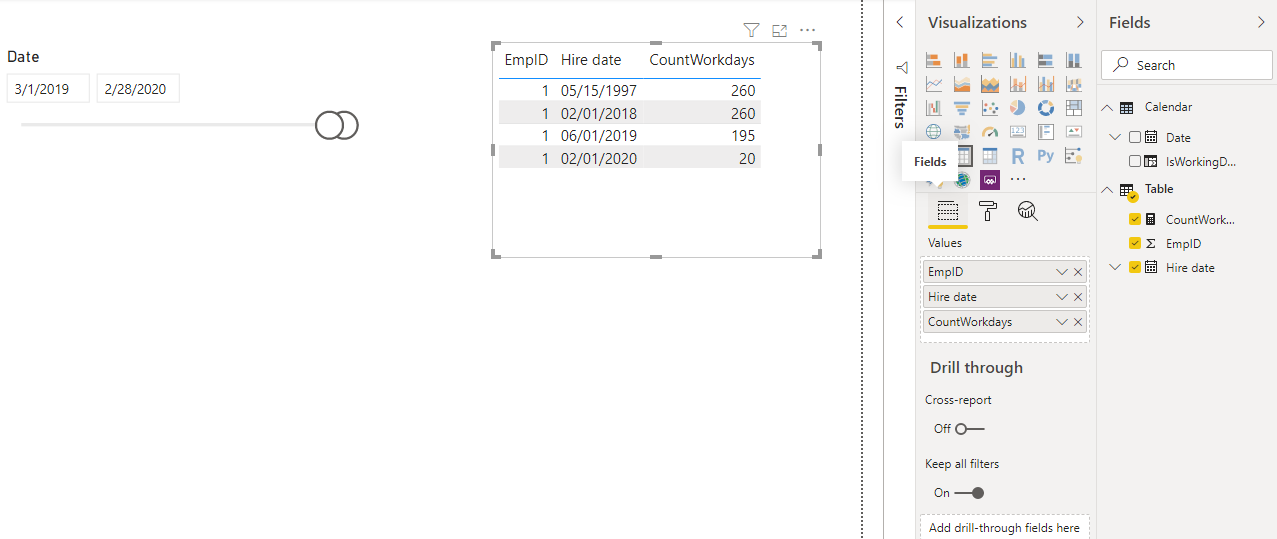Select the Waterfall chart visual
The image size is (1277, 539).
pyautogui.click(x=934, y=108)
